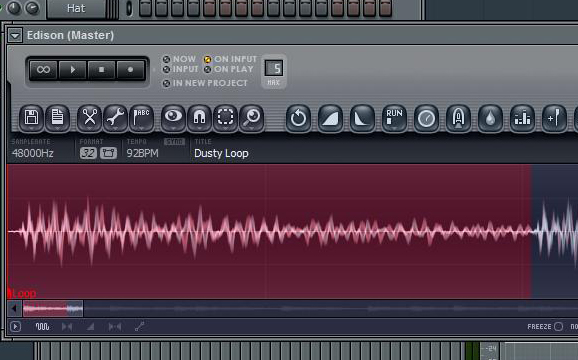
Task: Open the scissors edit tools icon
Action: coord(89,118)
